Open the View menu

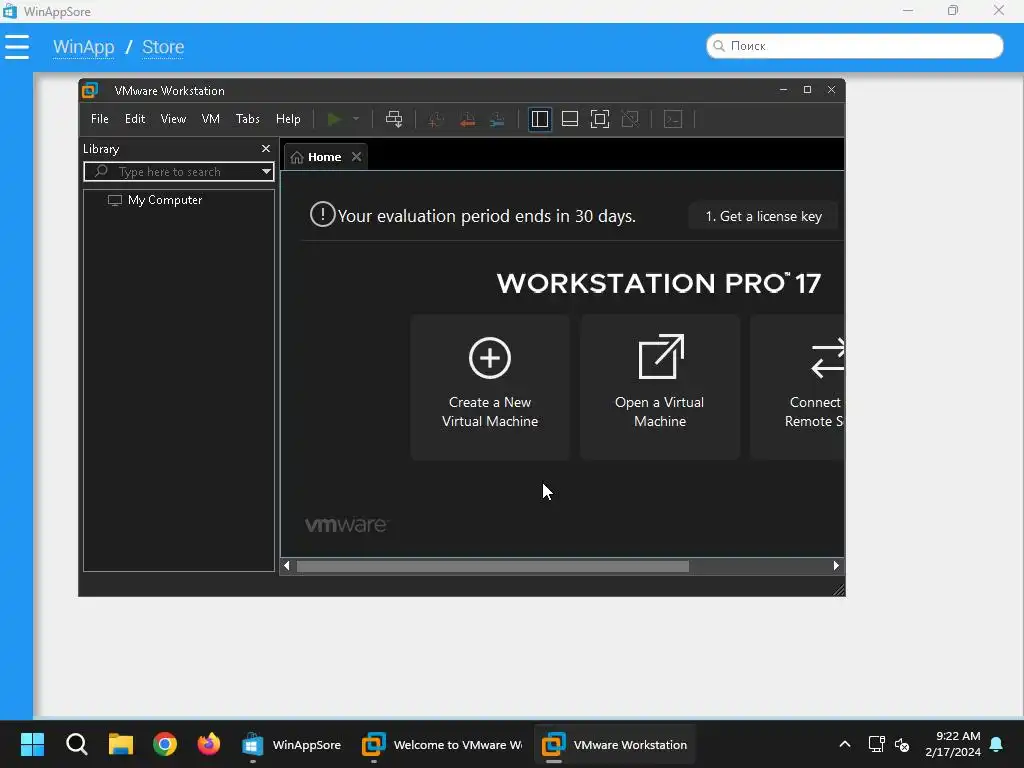(173, 119)
